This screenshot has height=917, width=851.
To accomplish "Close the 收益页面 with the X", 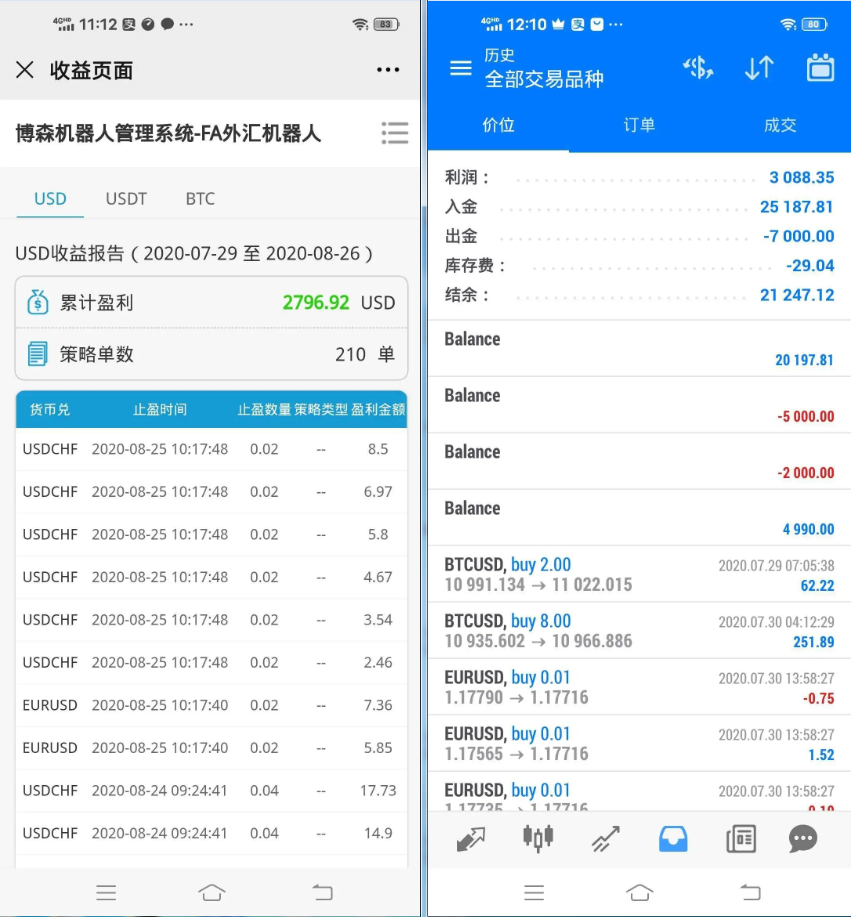I will click(25, 70).
